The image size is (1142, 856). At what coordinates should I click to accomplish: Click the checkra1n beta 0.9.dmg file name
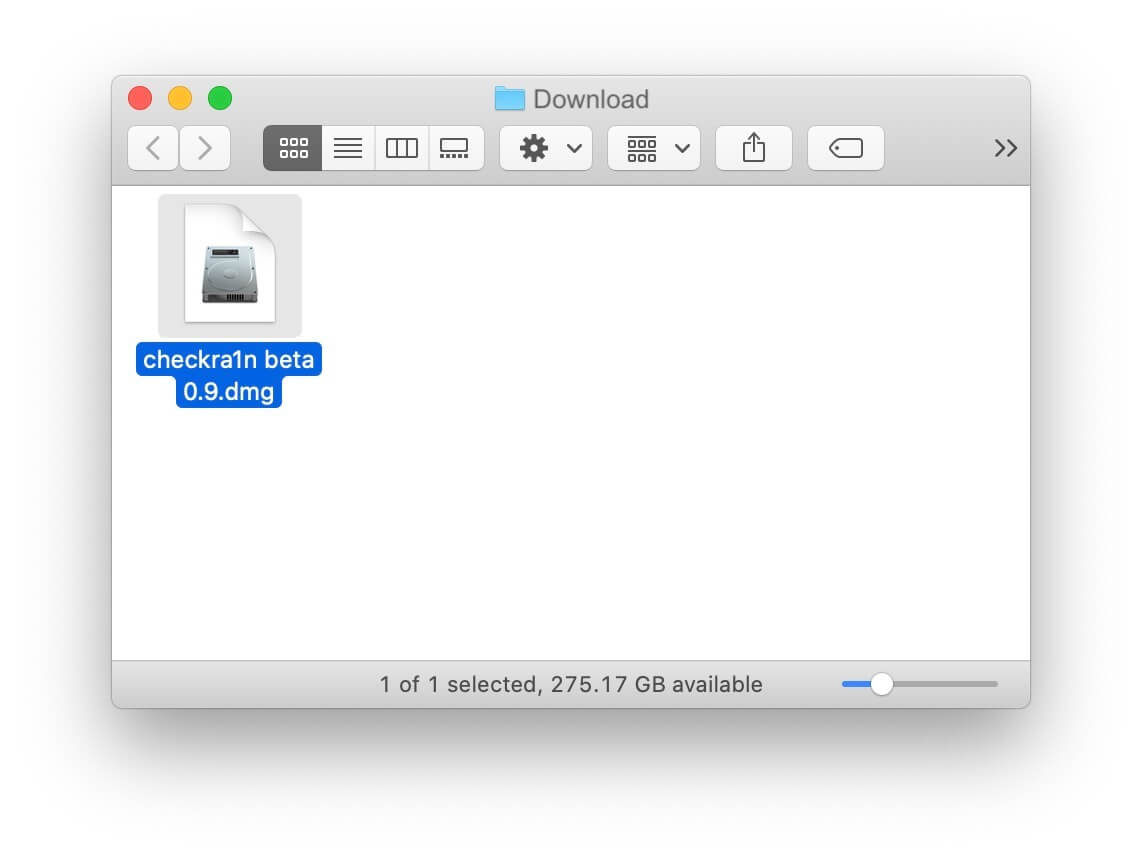coord(229,375)
